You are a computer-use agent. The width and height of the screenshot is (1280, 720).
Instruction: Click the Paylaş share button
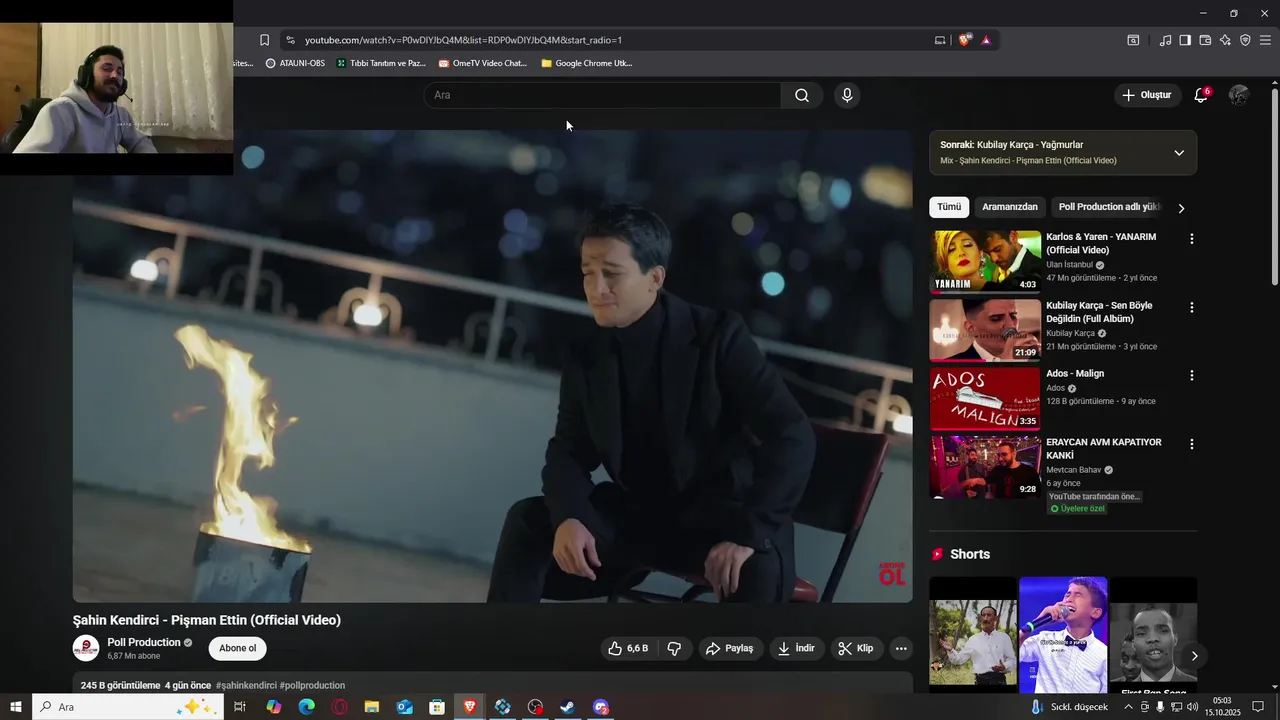(x=730, y=648)
